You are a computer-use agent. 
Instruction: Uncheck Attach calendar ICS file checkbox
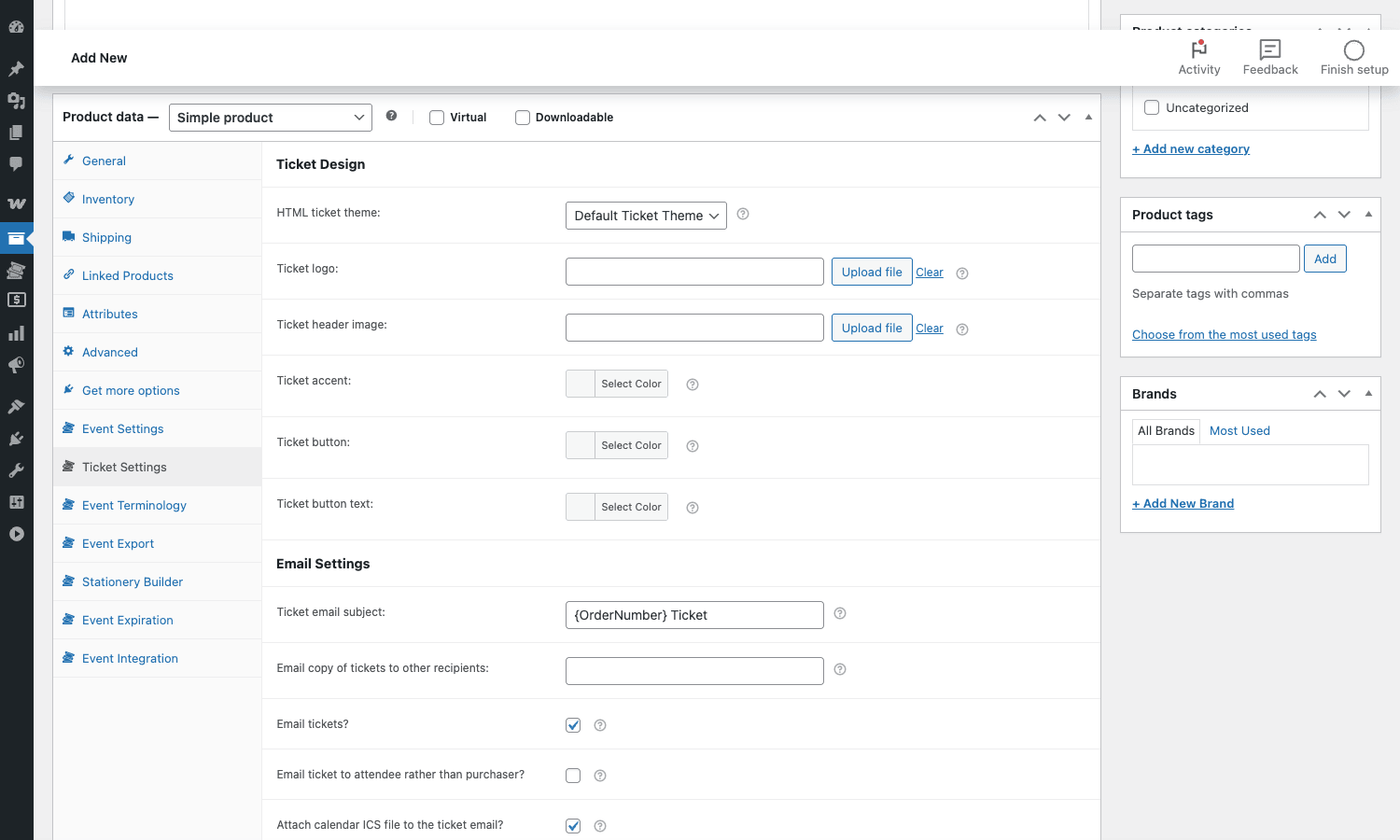(x=573, y=826)
